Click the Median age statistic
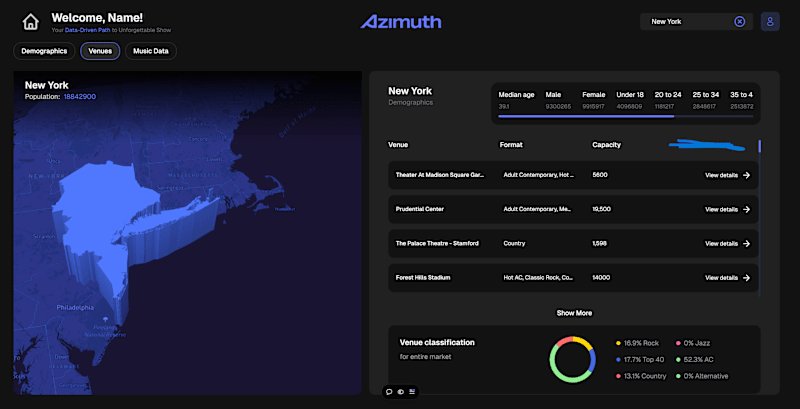This screenshot has width=800, height=409. pyautogui.click(x=516, y=100)
